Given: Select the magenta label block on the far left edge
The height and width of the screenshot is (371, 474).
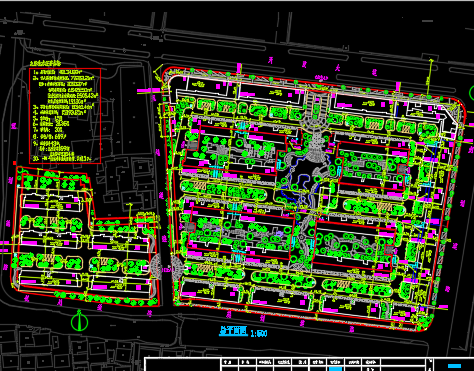Looking at the screenshot, I should pyautogui.click(x=4, y=243).
